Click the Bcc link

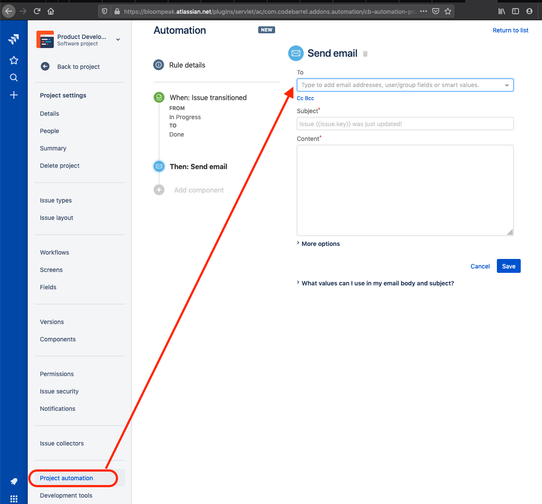309,98
